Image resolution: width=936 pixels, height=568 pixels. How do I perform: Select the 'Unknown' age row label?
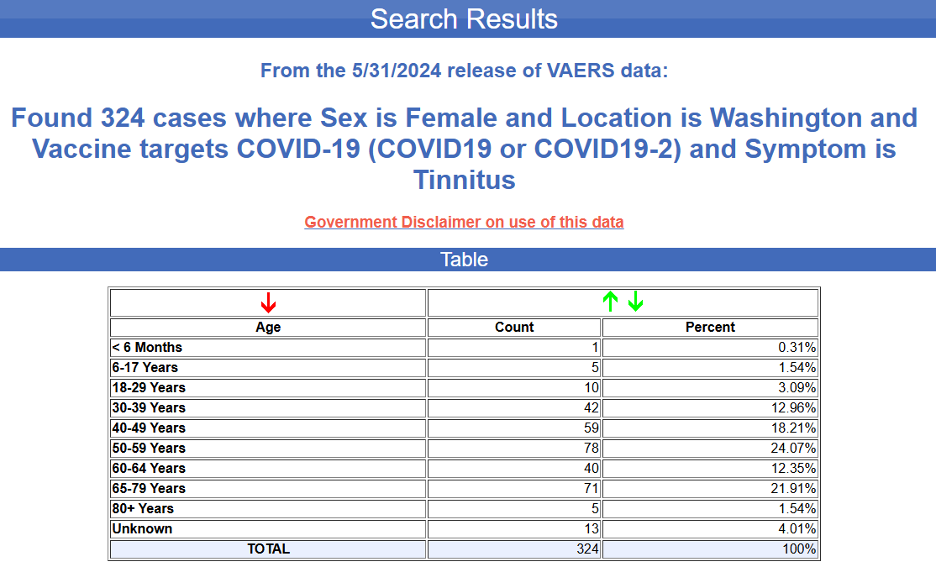(142, 529)
